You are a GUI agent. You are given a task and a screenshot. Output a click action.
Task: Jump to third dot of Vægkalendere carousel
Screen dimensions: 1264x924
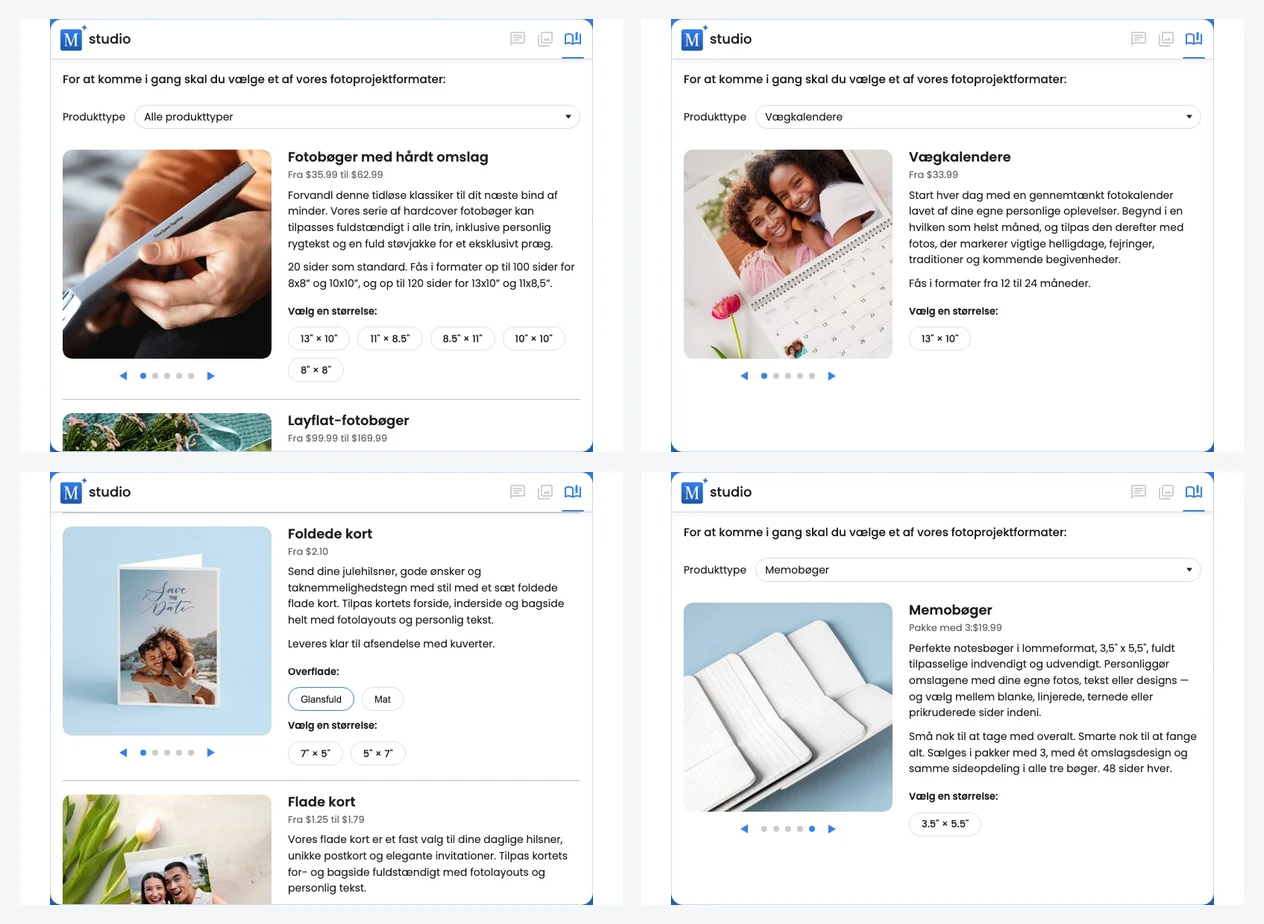pos(788,376)
